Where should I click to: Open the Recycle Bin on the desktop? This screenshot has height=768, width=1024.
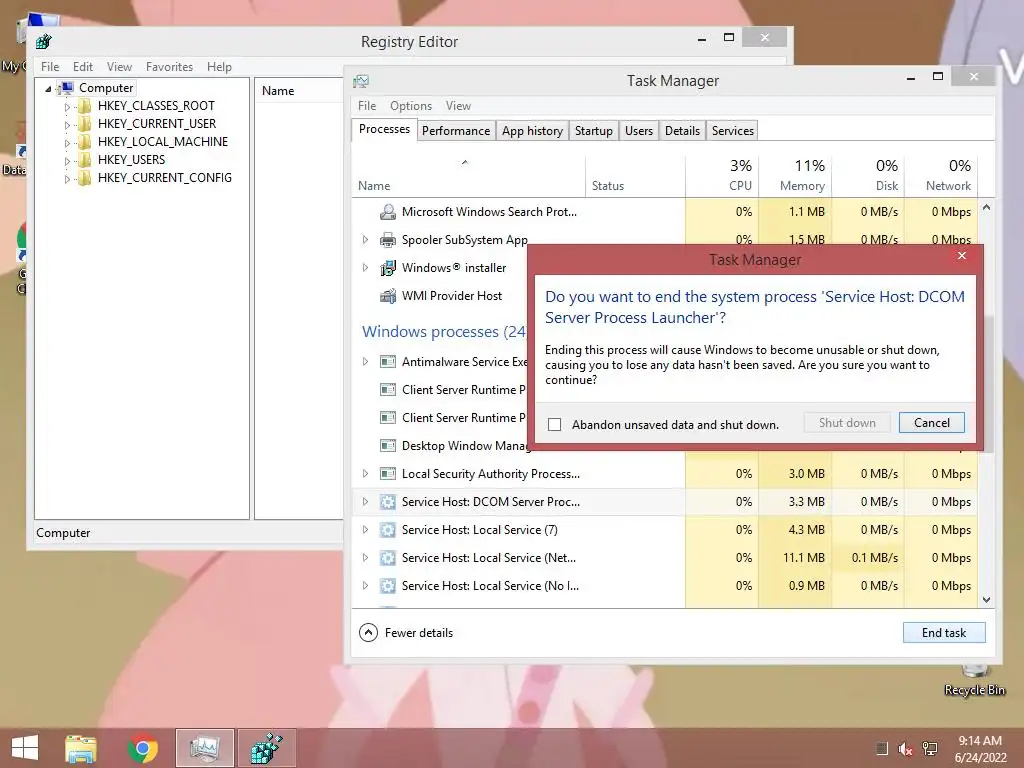tap(974, 679)
